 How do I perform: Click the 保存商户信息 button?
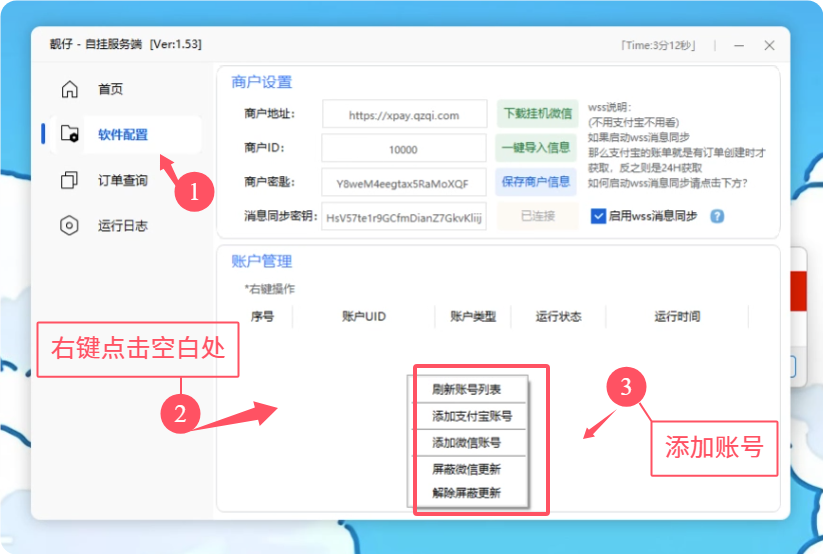[x=536, y=182]
